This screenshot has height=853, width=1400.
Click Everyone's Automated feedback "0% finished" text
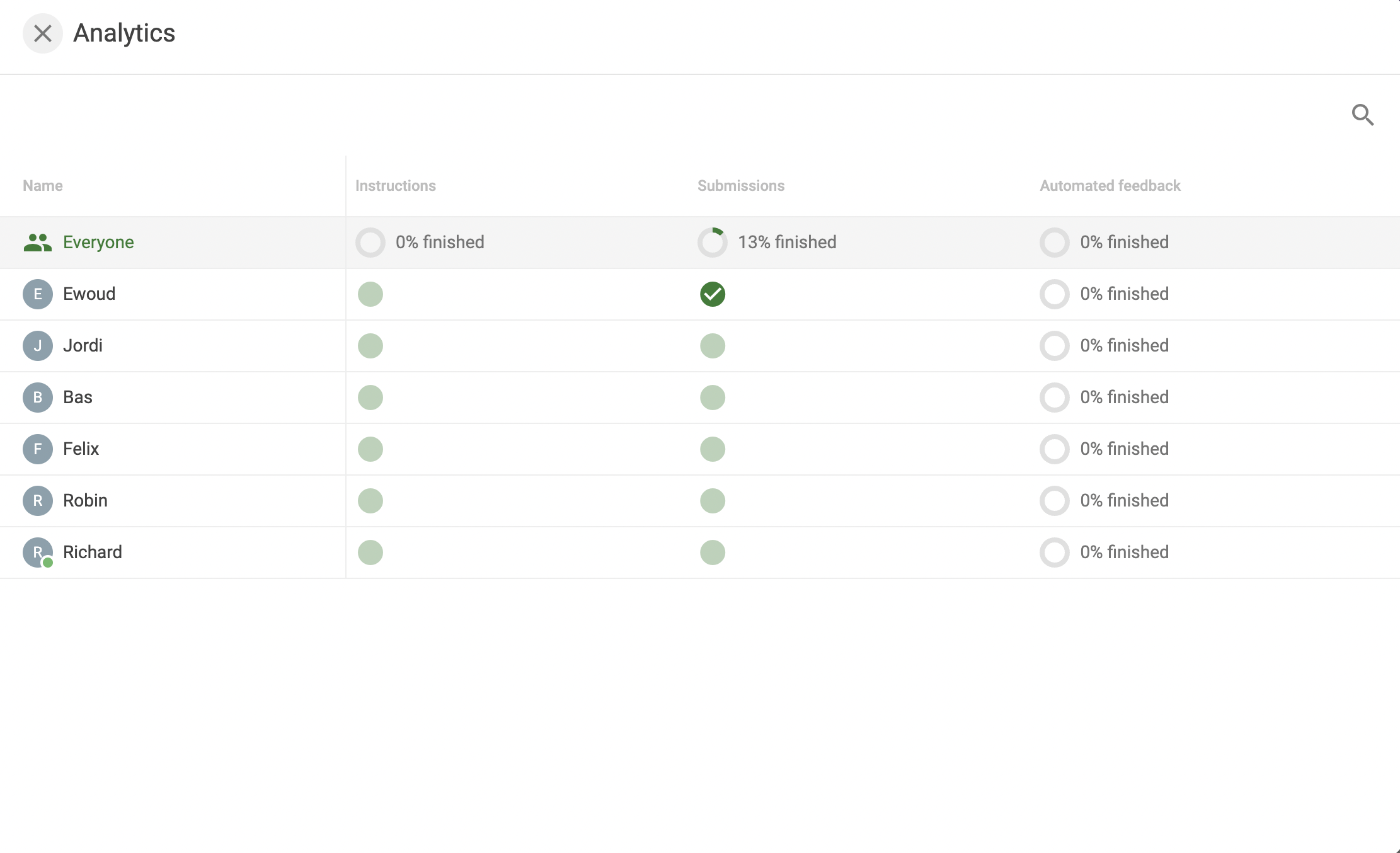[1125, 243]
